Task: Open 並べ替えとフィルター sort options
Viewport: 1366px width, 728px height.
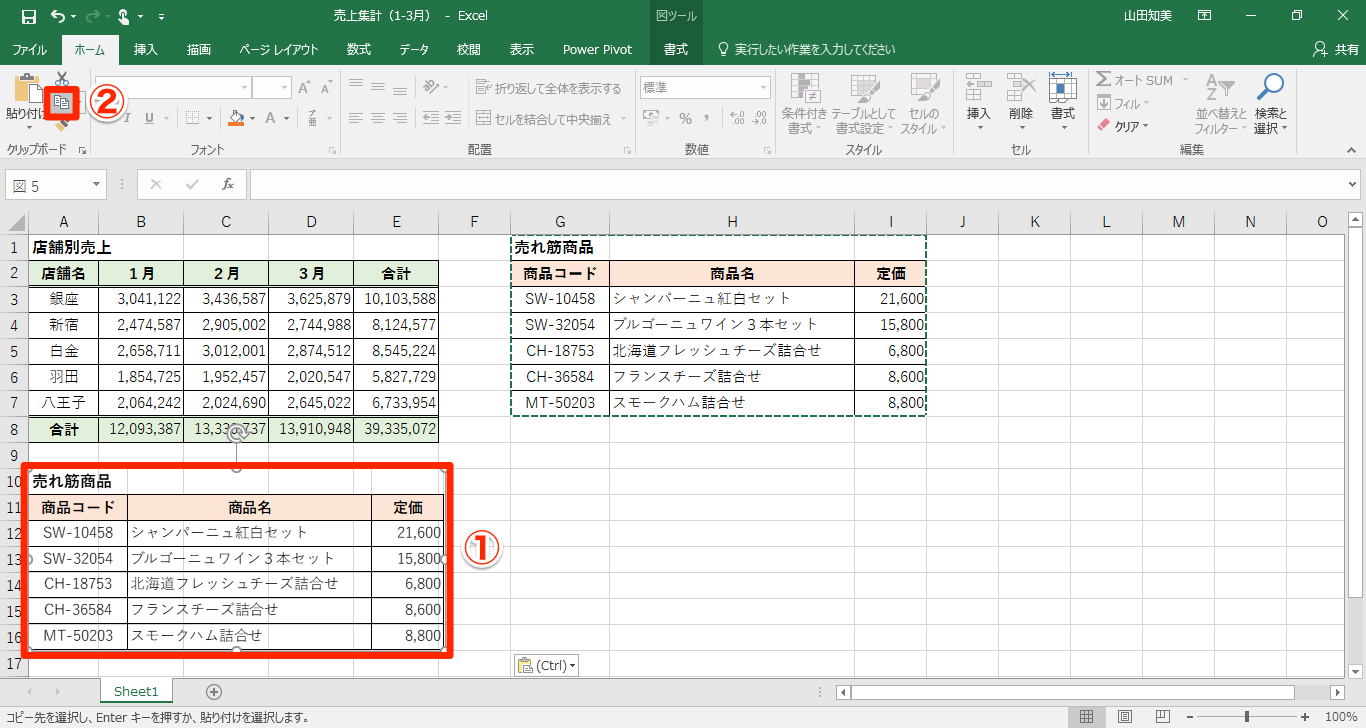Action: click(x=1221, y=104)
